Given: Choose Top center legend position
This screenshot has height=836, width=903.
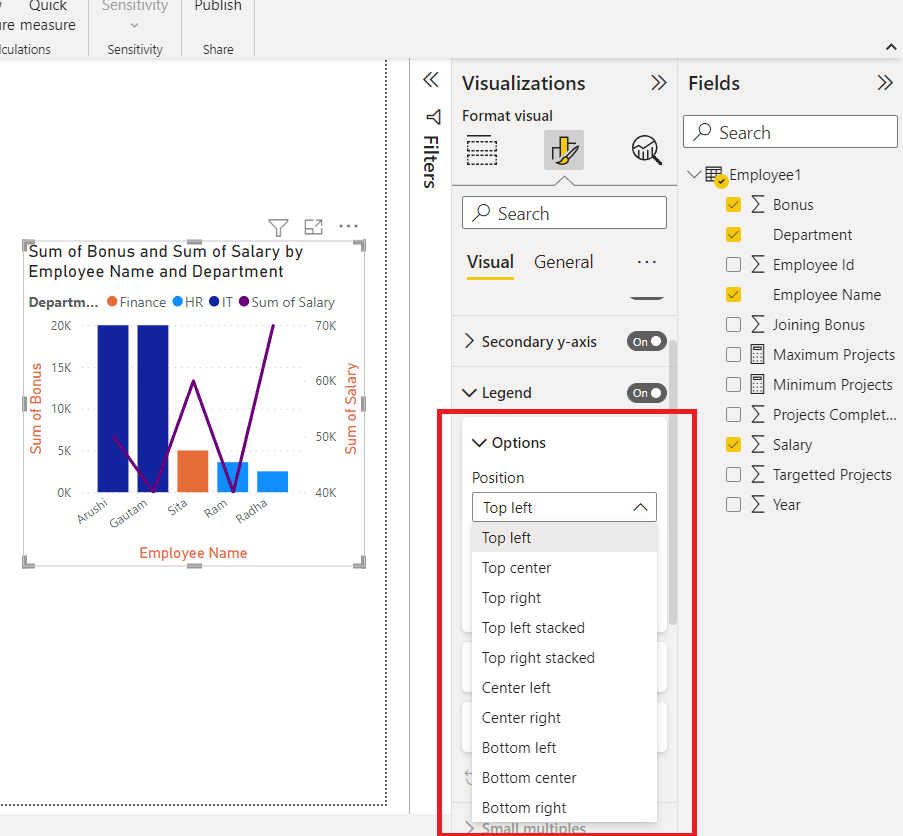Looking at the screenshot, I should [564, 568].
